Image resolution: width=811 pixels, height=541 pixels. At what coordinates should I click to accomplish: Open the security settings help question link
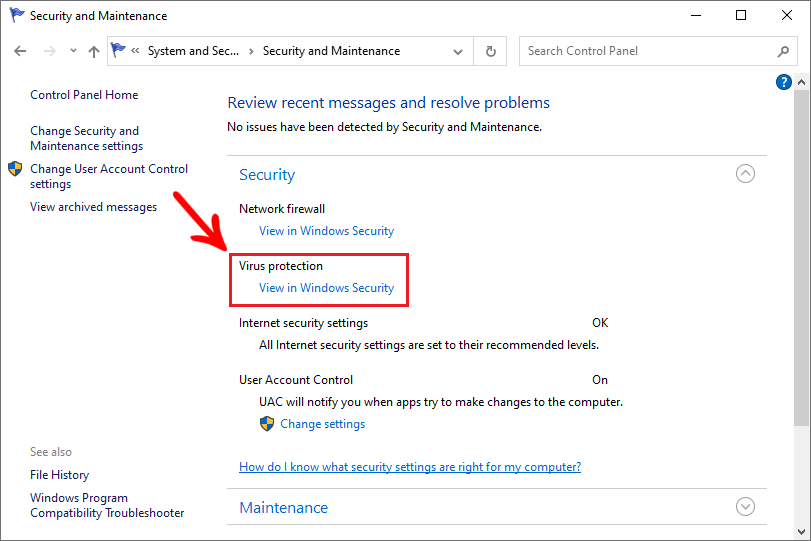coord(410,467)
